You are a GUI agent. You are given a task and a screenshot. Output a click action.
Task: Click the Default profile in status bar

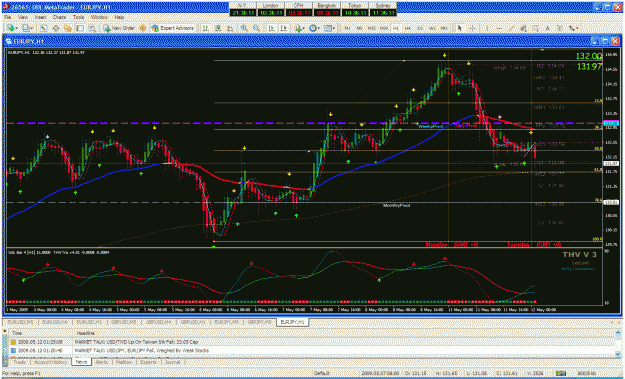point(321,374)
